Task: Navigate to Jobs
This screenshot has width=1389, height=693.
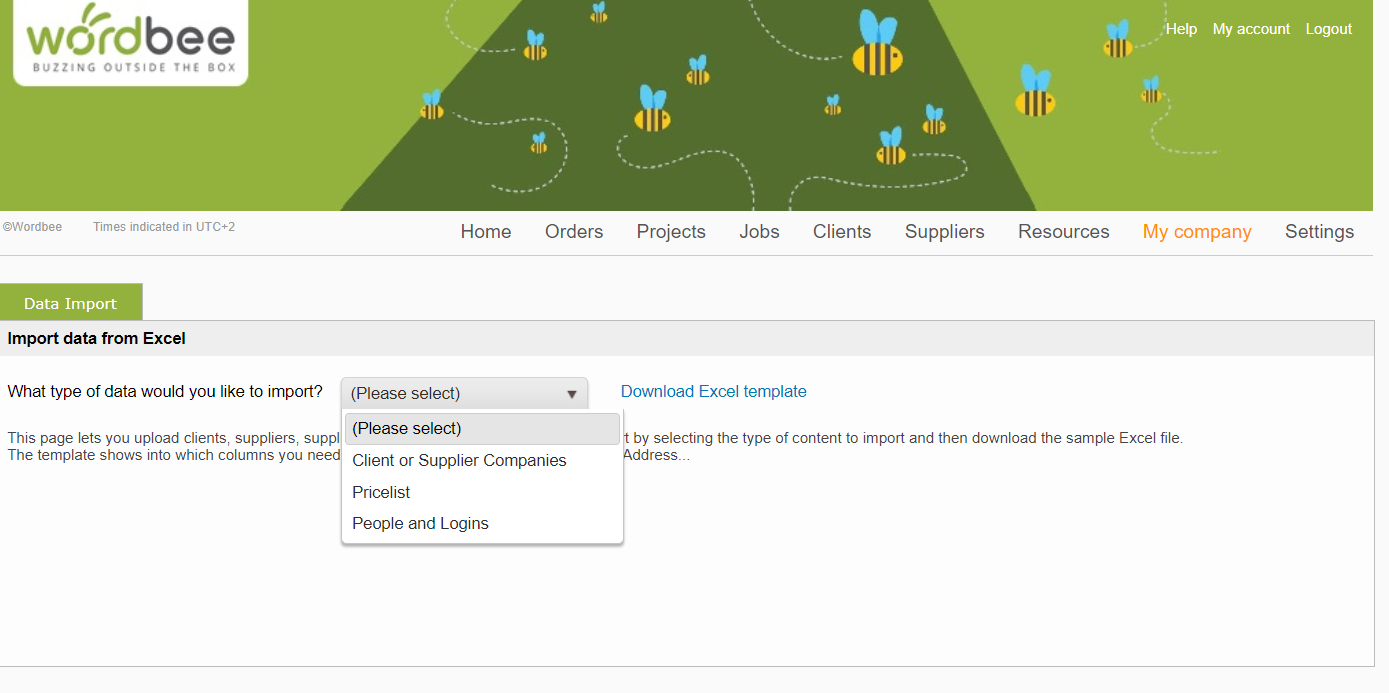Action: [x=759, y=232]
